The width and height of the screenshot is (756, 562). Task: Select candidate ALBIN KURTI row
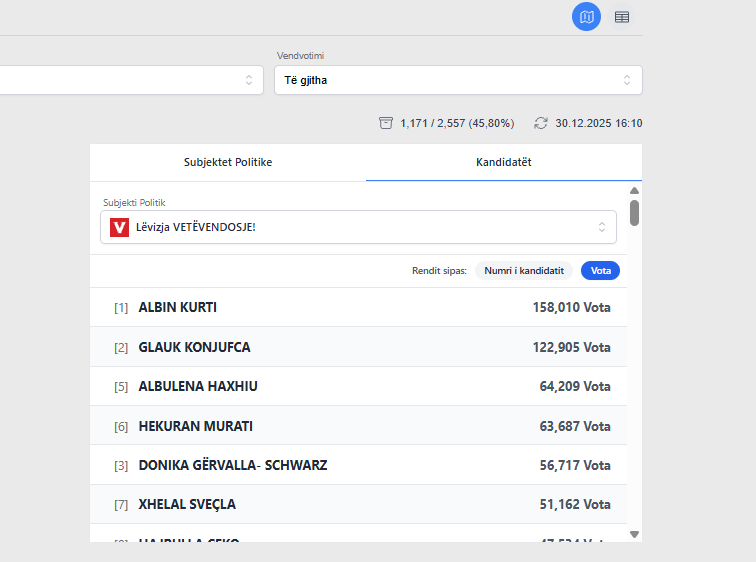[x=358, y=307]
